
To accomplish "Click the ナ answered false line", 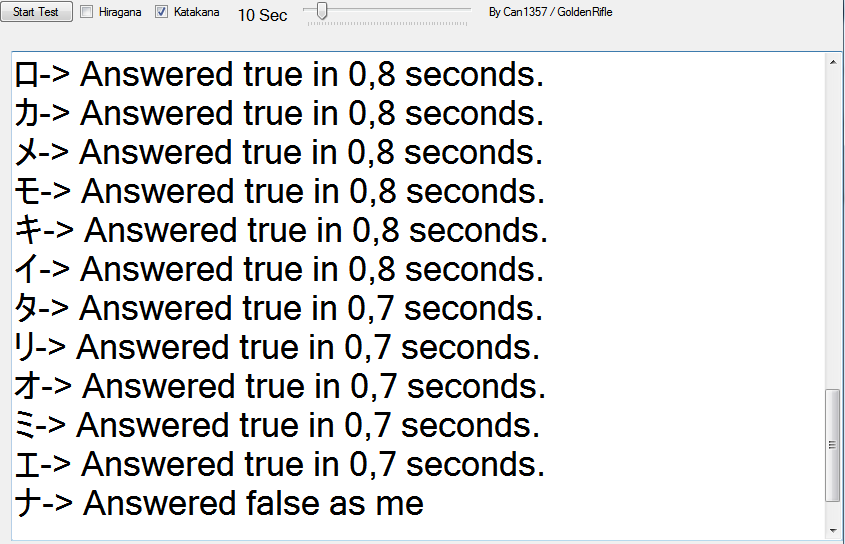I will coord(219,504).
